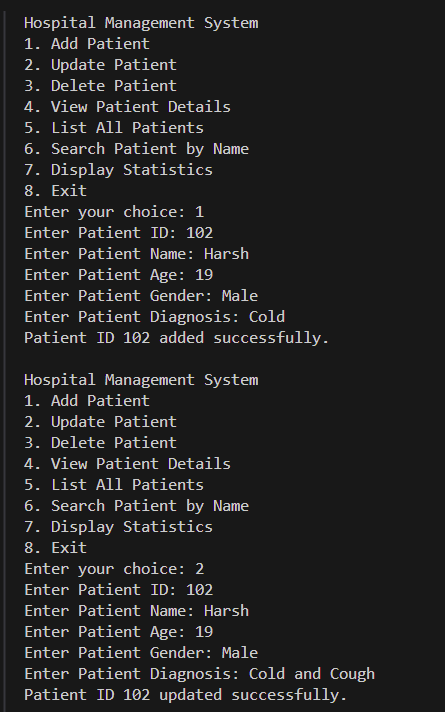This screenshot has height=712, width=445.
Task: Click the first '8. Exit' line
Action: (x=55, y=191)
